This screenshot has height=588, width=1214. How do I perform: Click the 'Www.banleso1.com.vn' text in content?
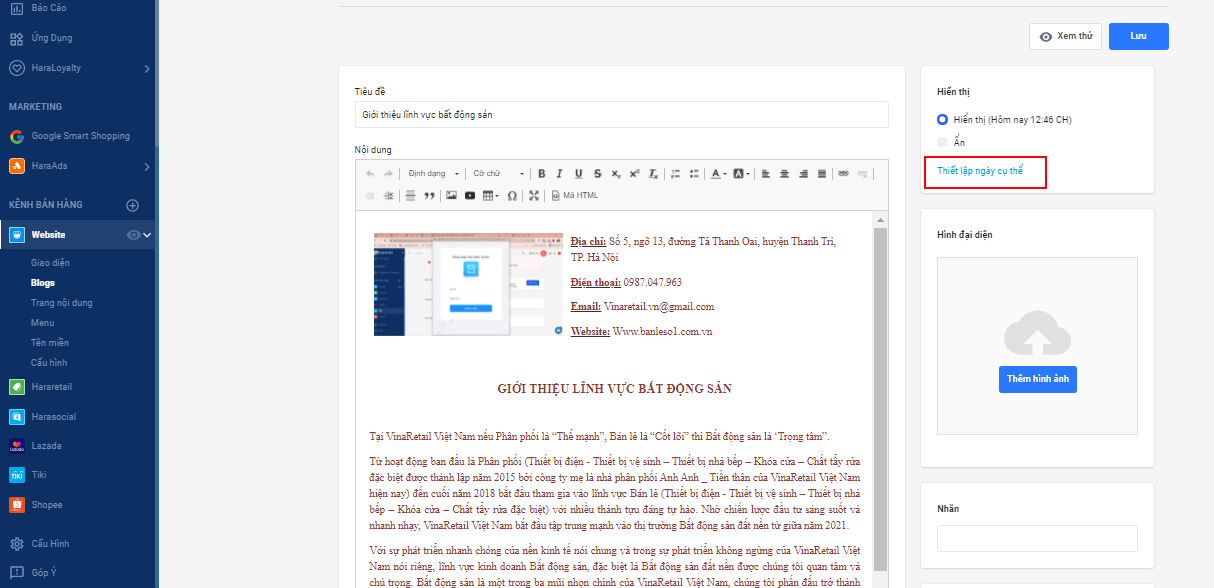pyautogui.click(x=662, y=331)
